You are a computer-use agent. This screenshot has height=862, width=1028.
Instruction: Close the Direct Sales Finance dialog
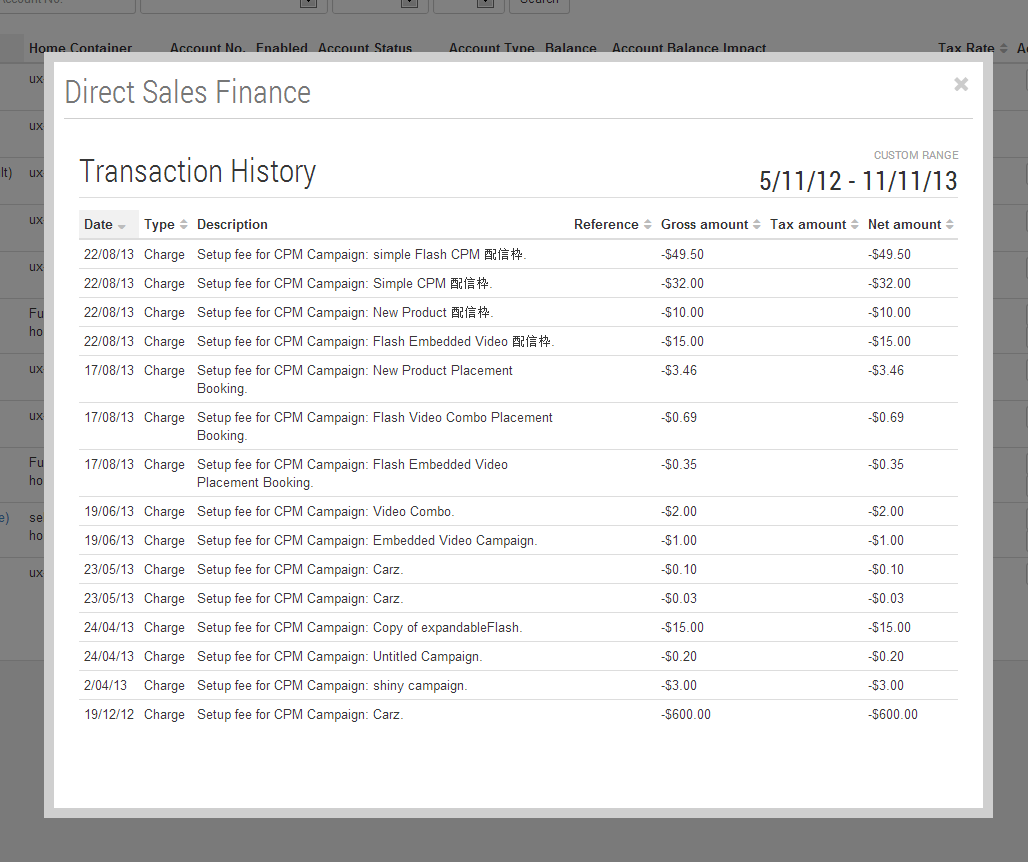960,84
